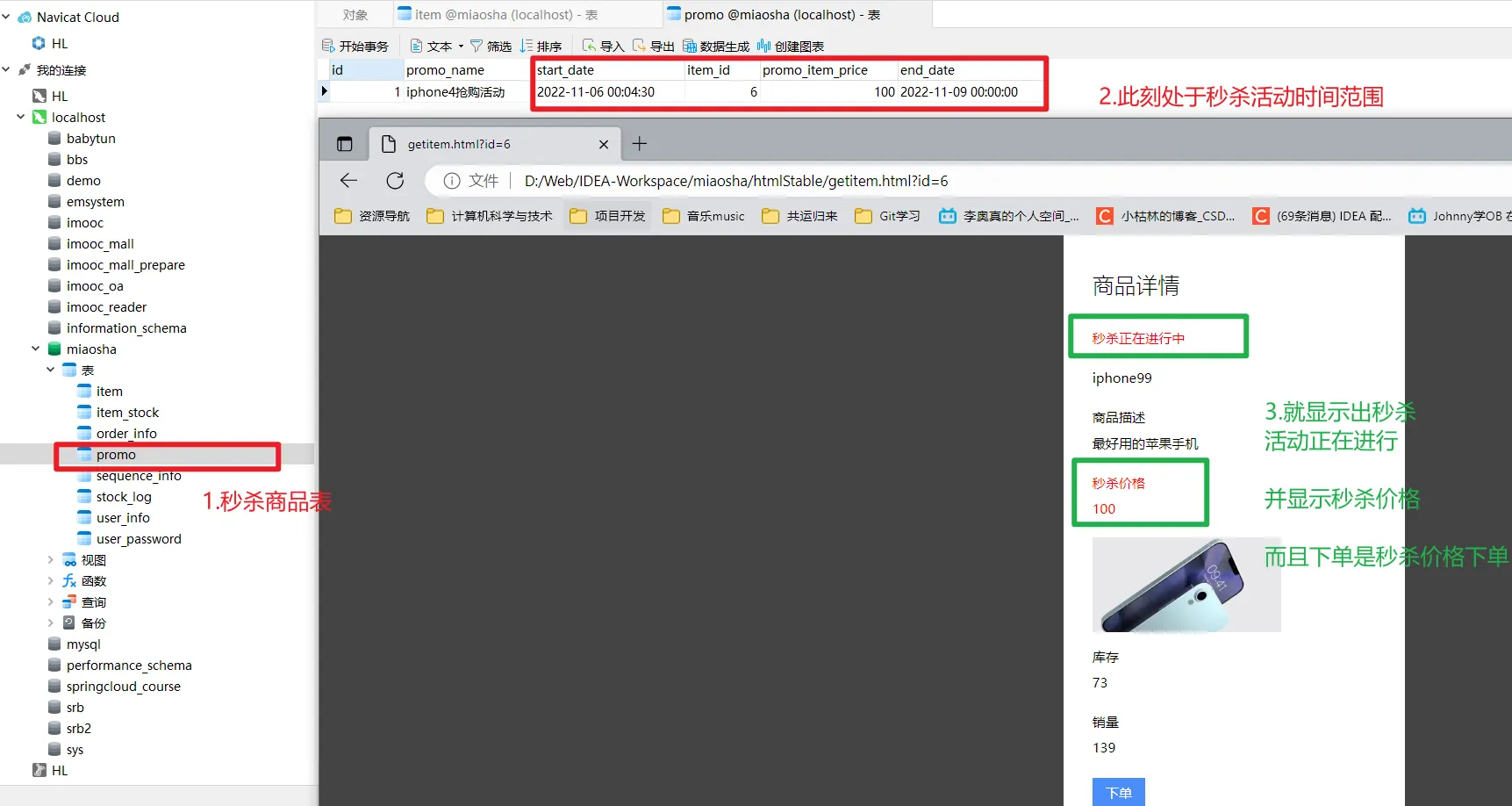1512x806 pixels.
Task: Click the Sort (排序) toolbar icon
Action: 527,46
